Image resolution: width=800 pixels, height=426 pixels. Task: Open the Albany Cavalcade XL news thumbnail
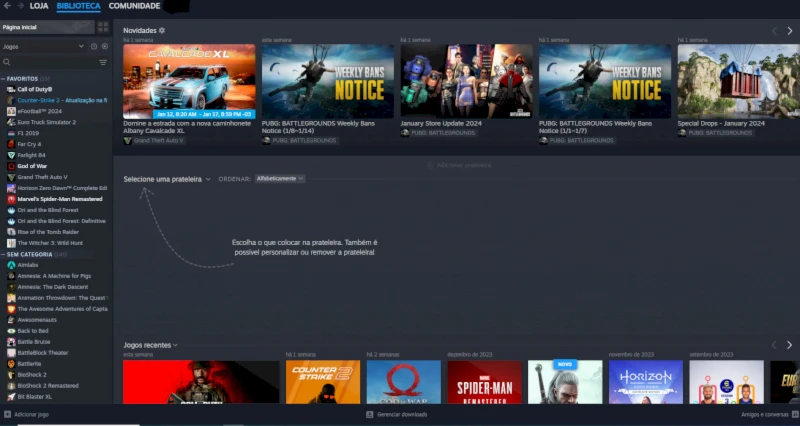[x=189, y=81]
